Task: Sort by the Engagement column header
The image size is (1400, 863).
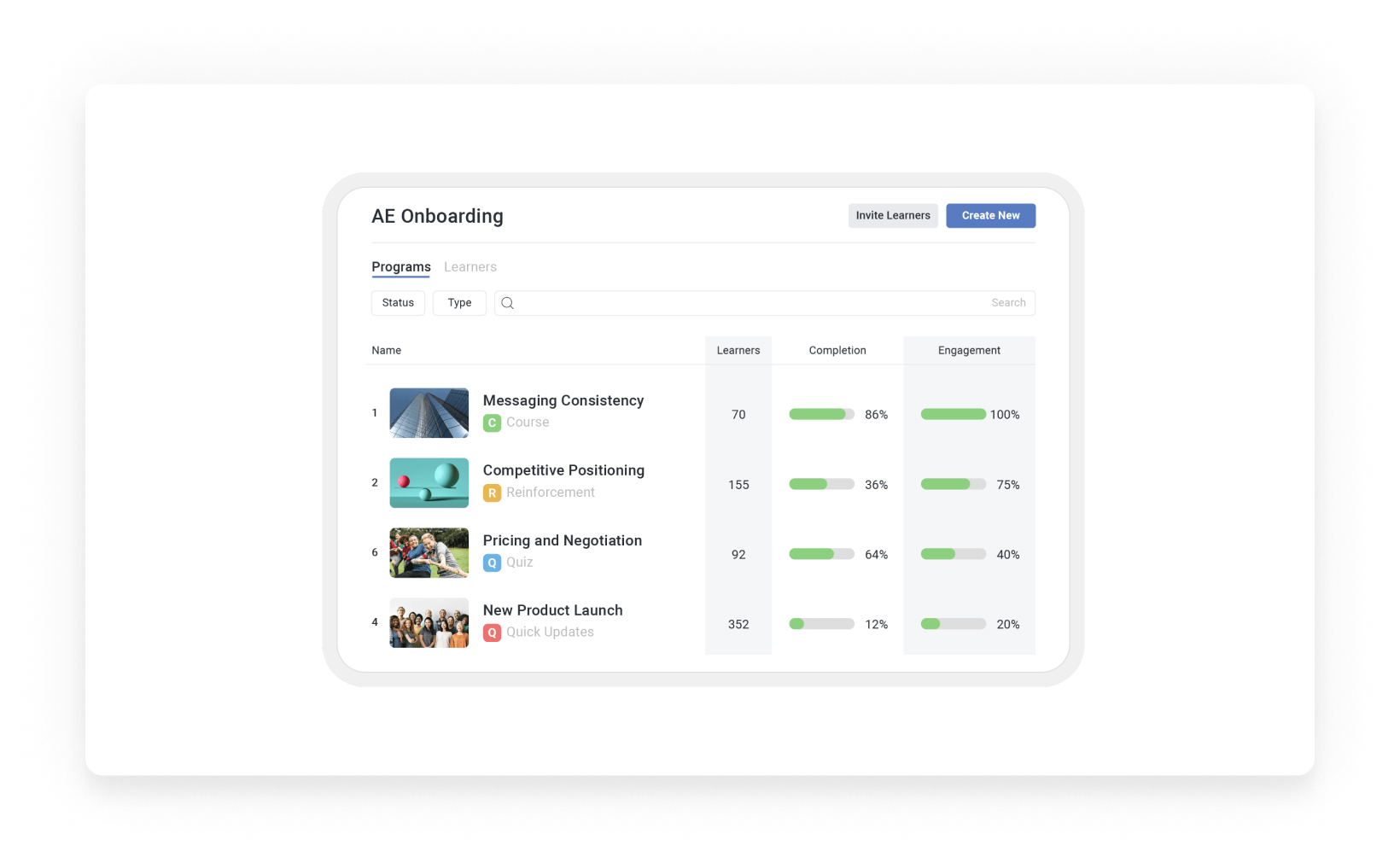Action: click(x=969, y=351)
